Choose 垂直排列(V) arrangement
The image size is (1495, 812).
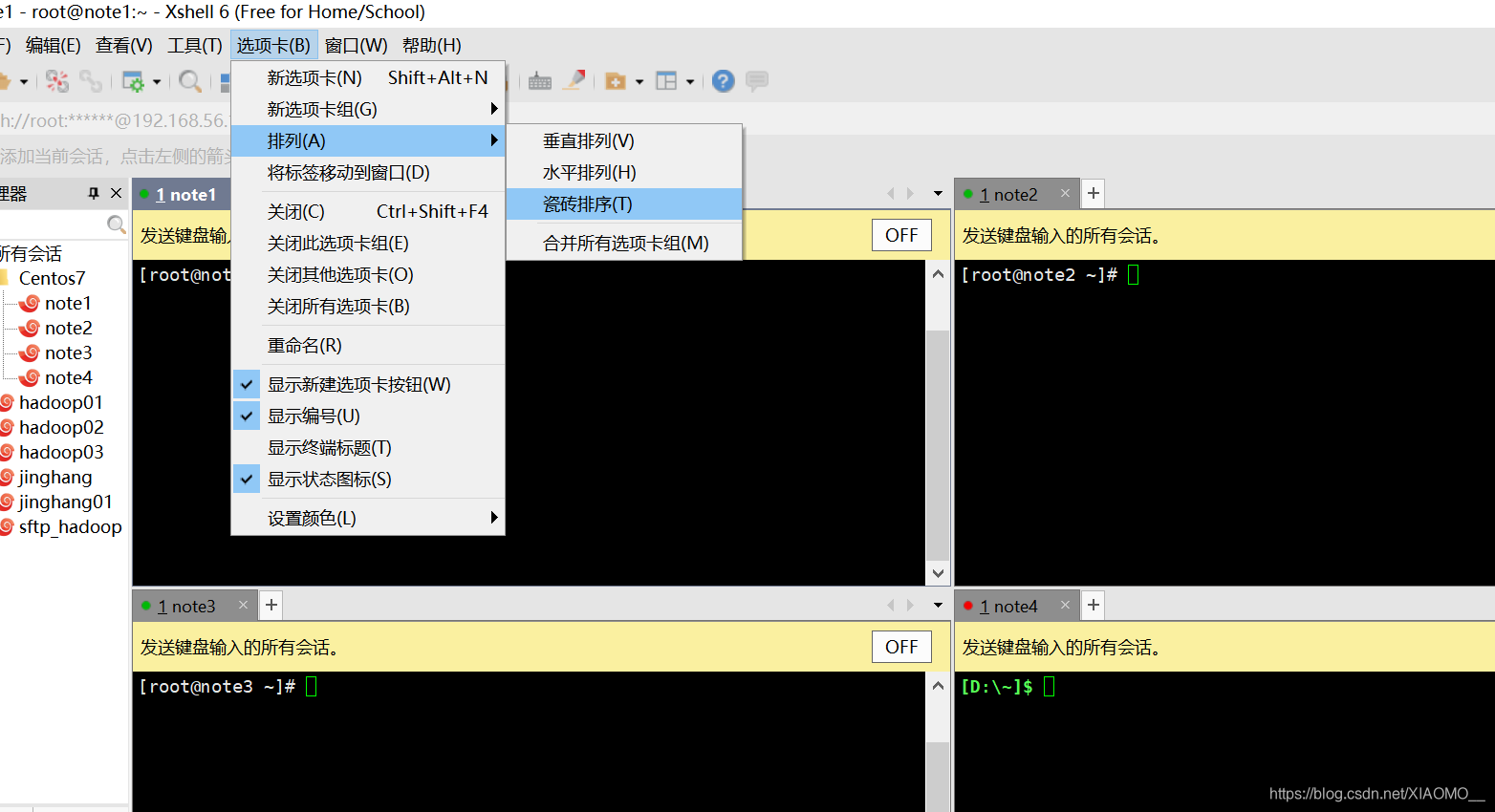(x=625, y=140)
